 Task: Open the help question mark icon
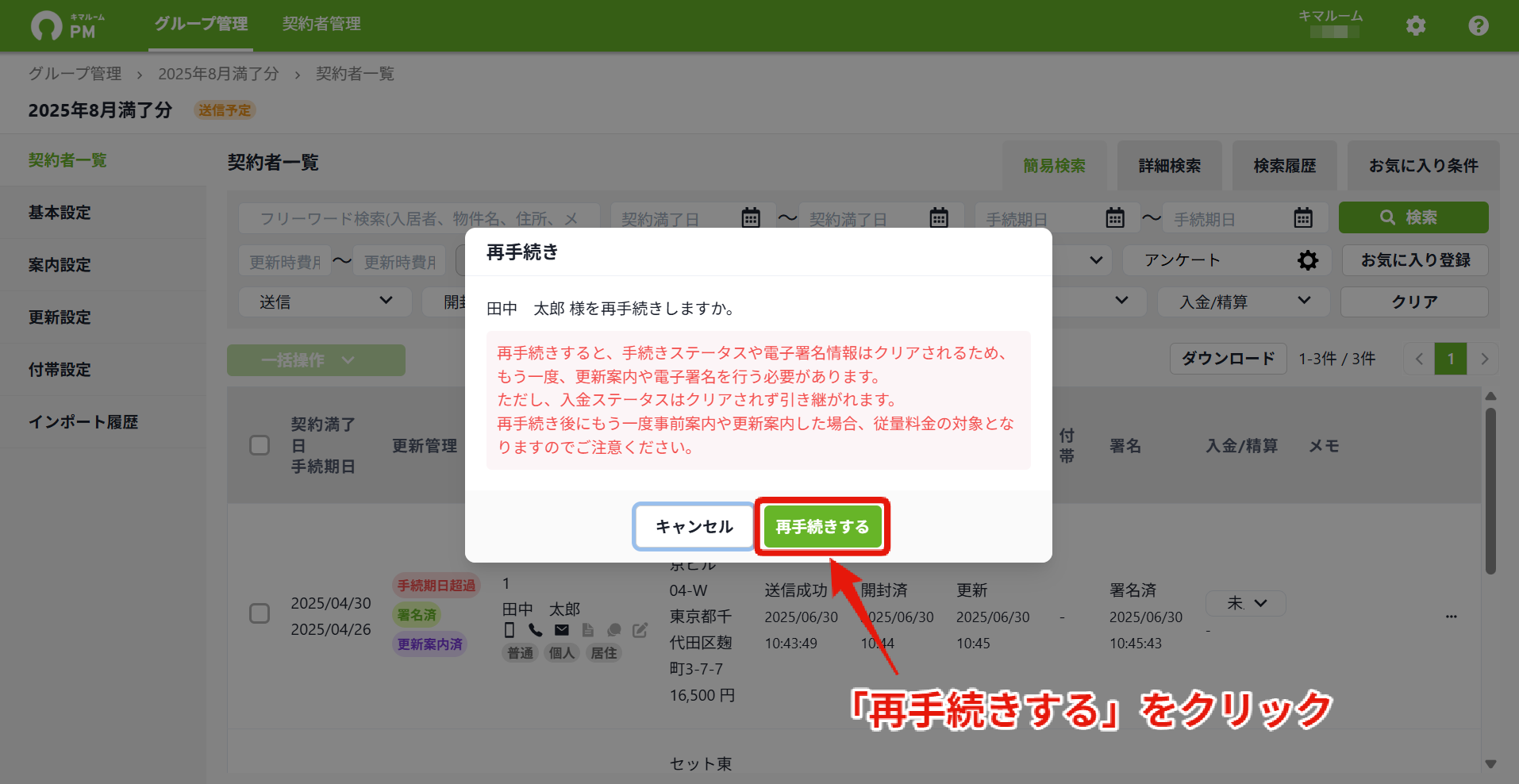coord(1479,25)
